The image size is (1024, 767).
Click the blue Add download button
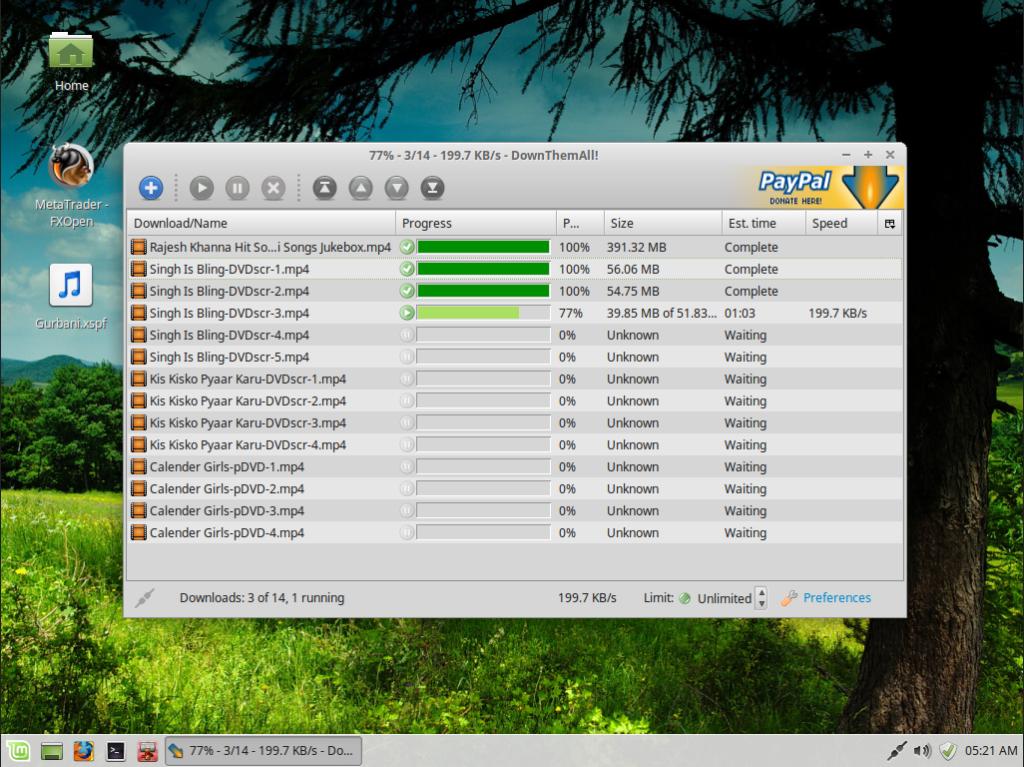click(x=150, y=188)
